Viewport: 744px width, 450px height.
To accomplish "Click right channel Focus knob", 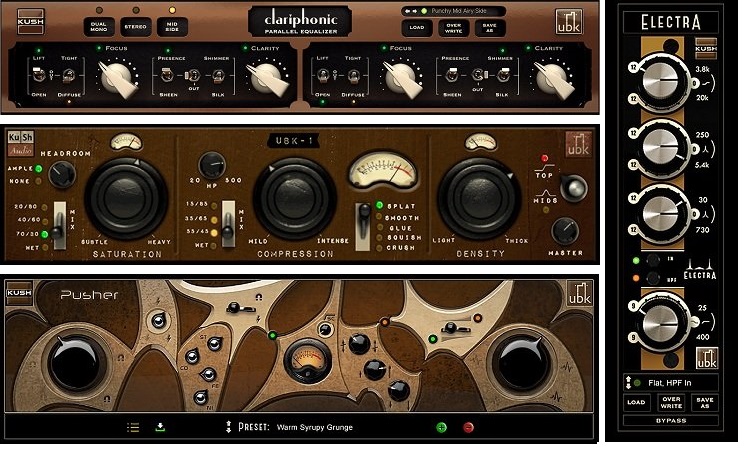I will tap(402, 77).
